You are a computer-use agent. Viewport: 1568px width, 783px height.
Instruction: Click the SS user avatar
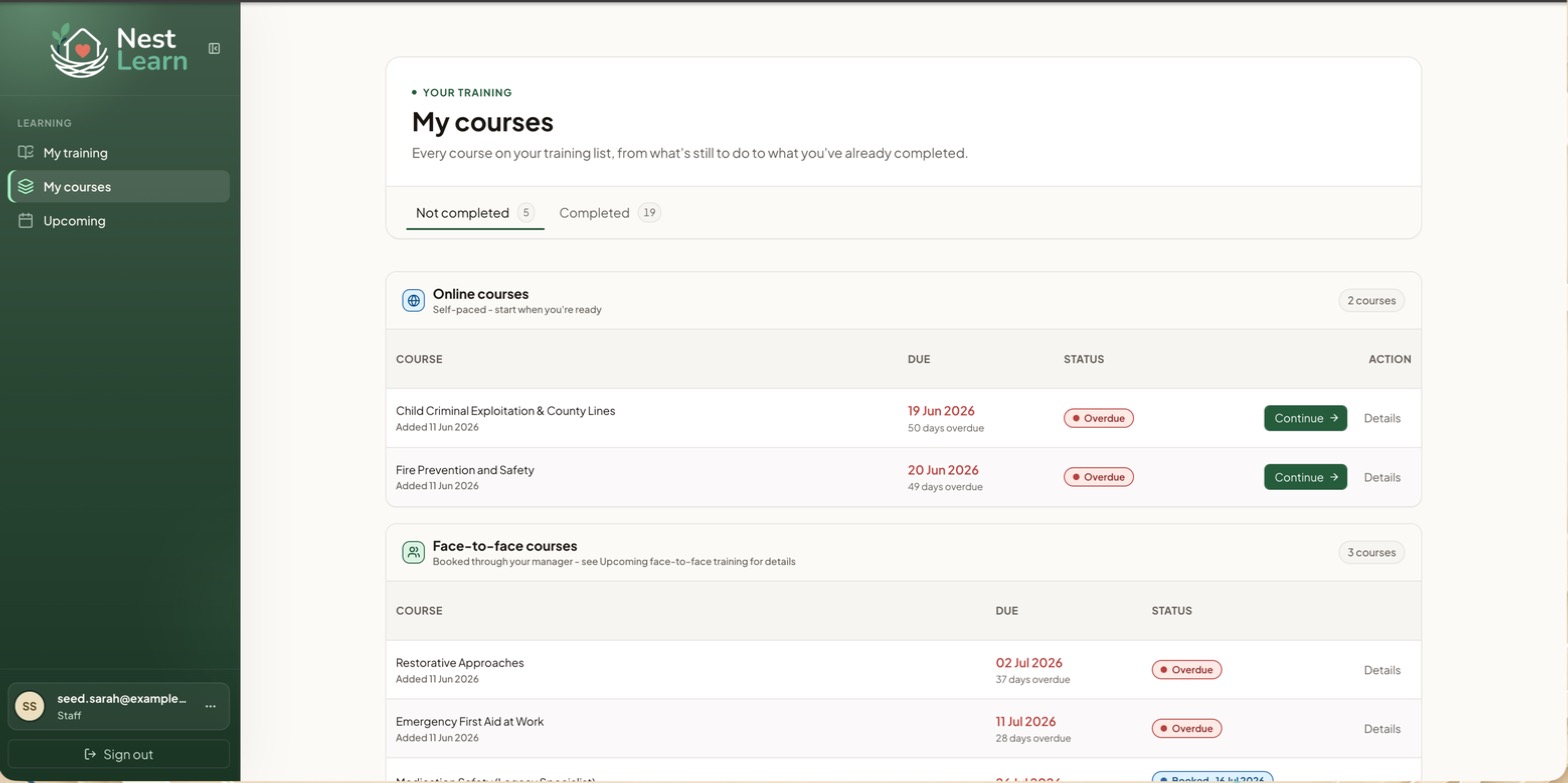(x=29, y=707)
